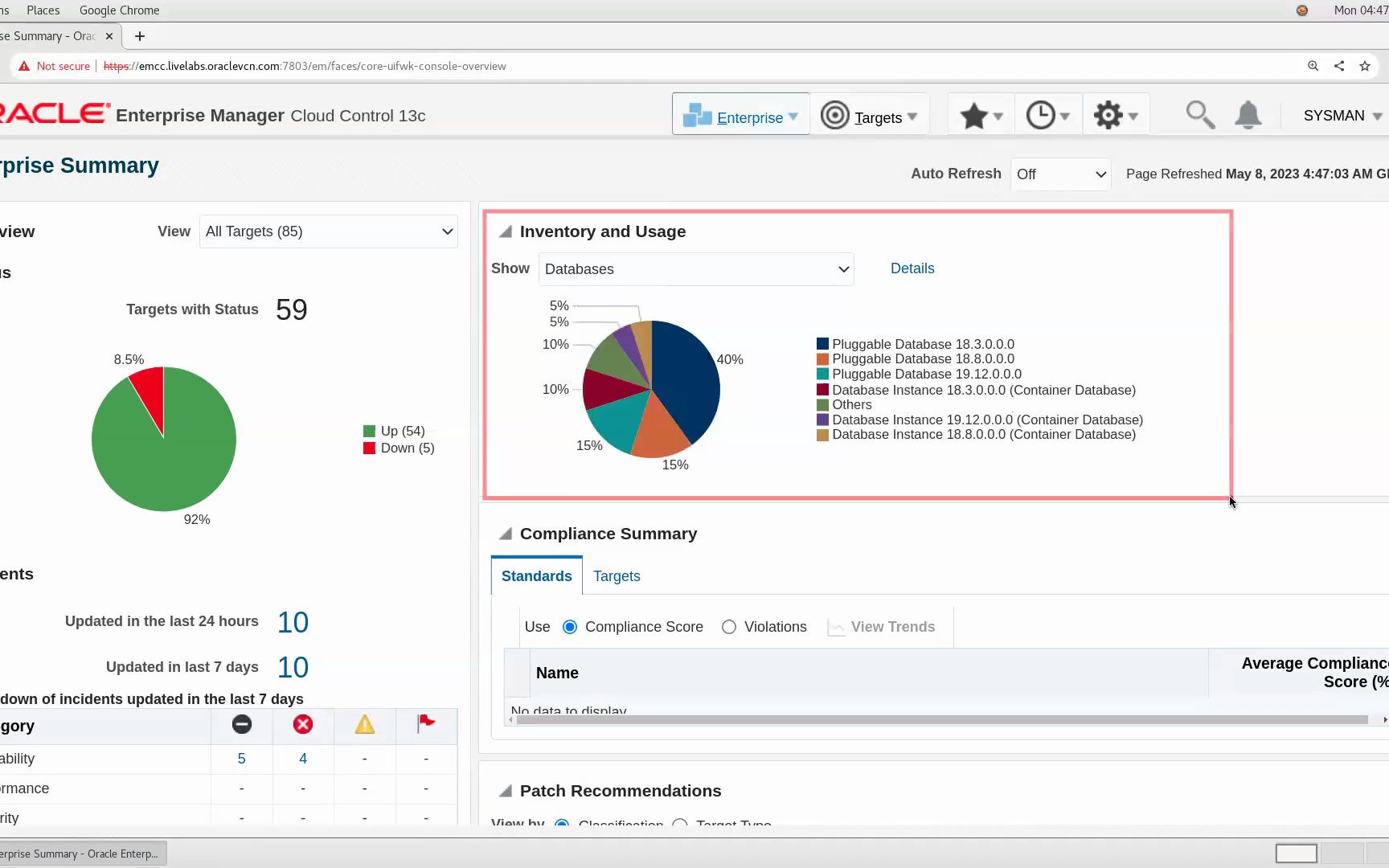1389x868 pixels.
Task: Open the Targets menu
Action: click(x=869, y=116)
